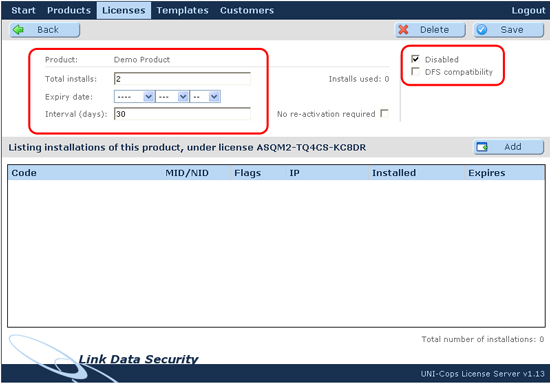The width and height of the screenshot is (550, 383).
Task: Go to the Start tab
Action: (23, 11)
